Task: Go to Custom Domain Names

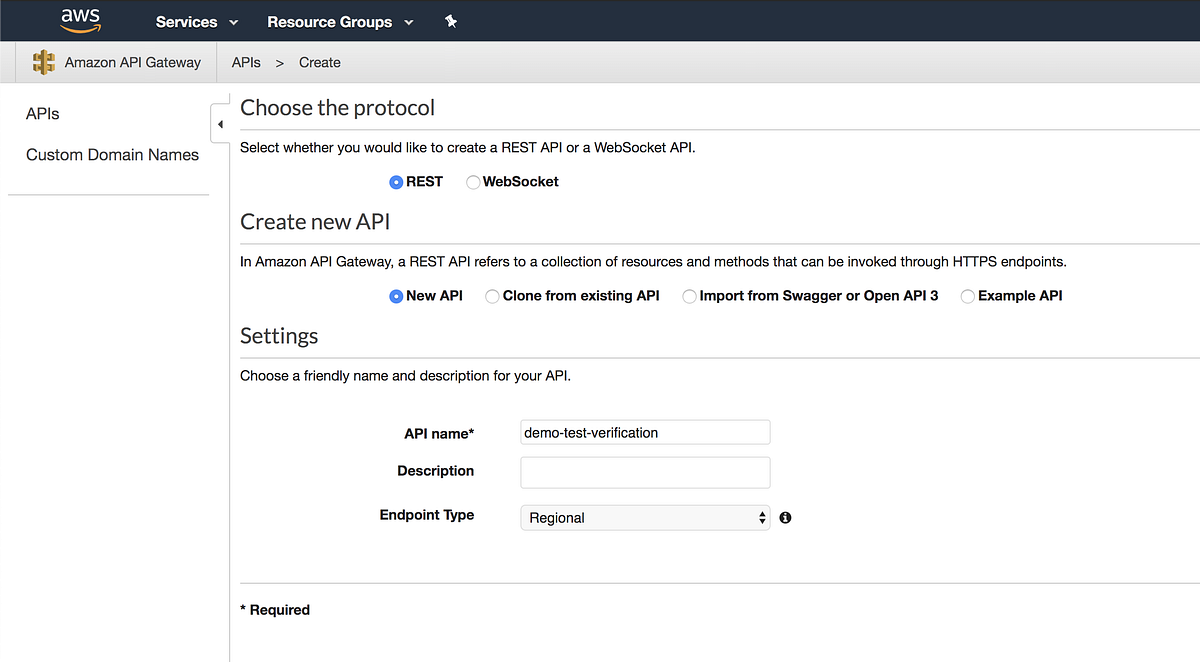Action: 112,155
